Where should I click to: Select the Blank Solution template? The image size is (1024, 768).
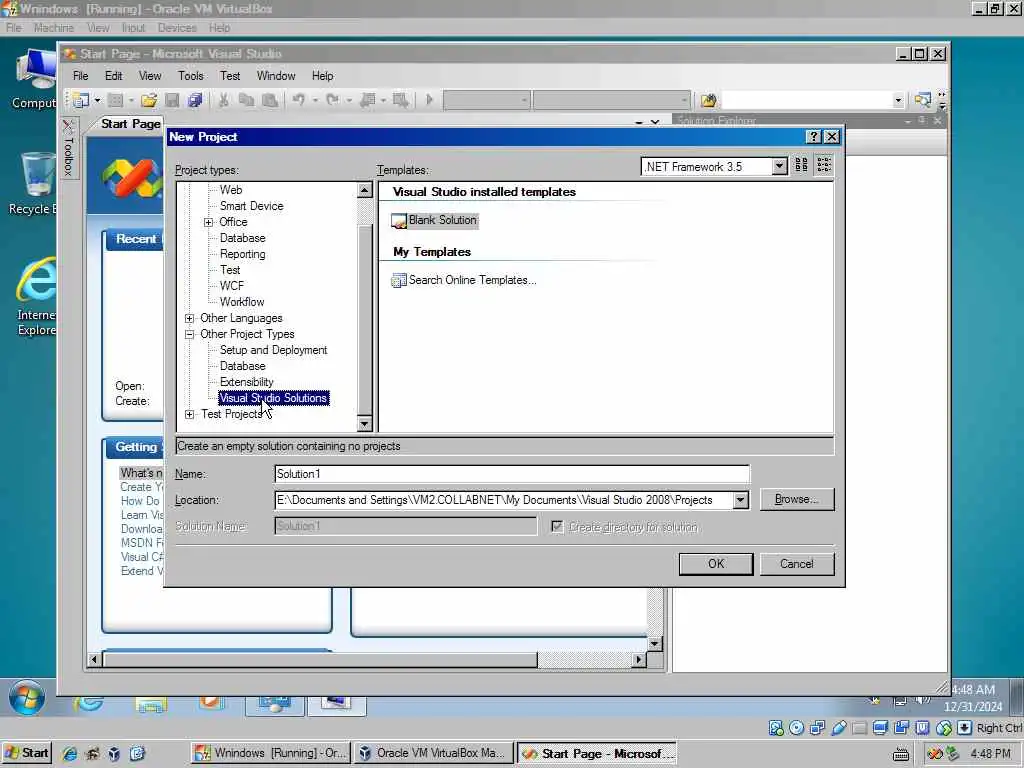point(434,221)
